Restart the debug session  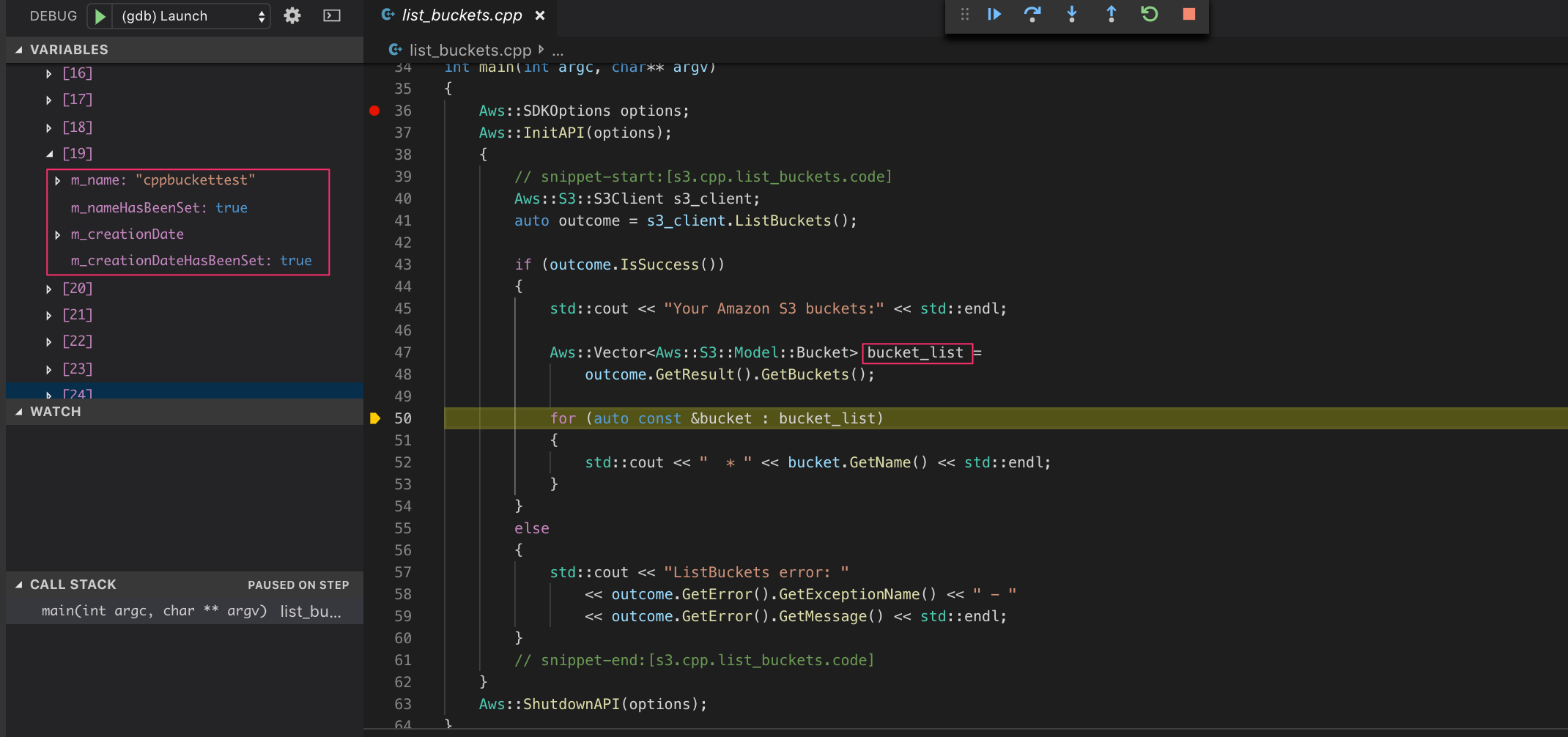click(1150, 15)
